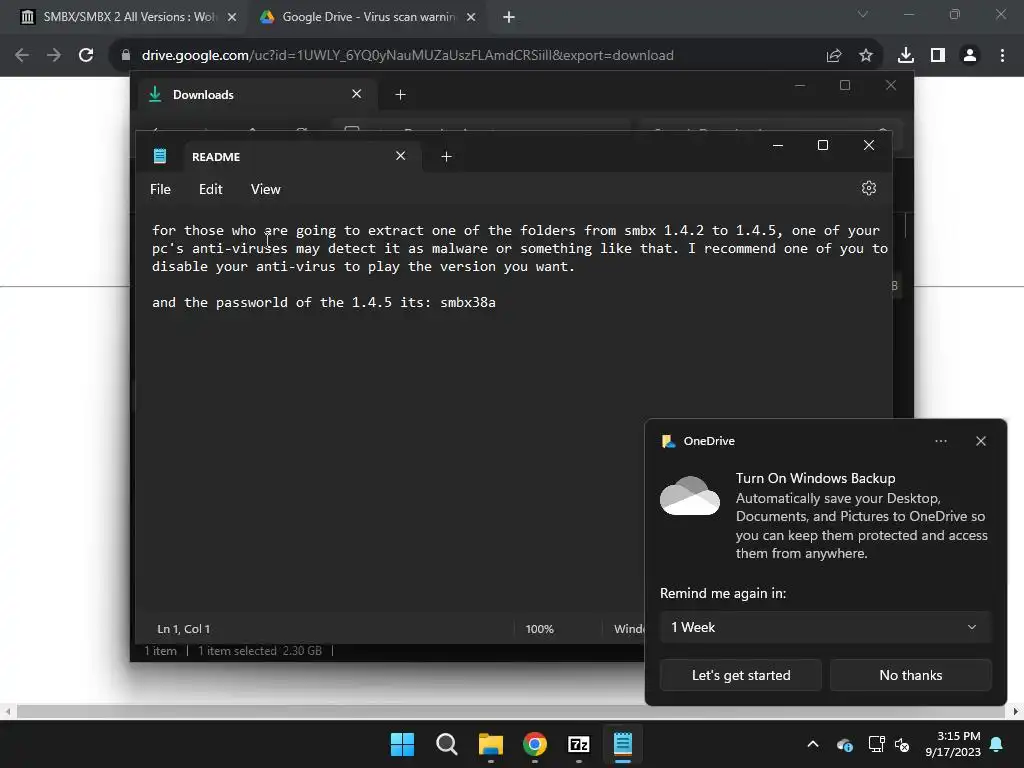Click the 100% zoom level in Notepad
The width and height of the screenshot is (1024, 768).
click(539, 629)
